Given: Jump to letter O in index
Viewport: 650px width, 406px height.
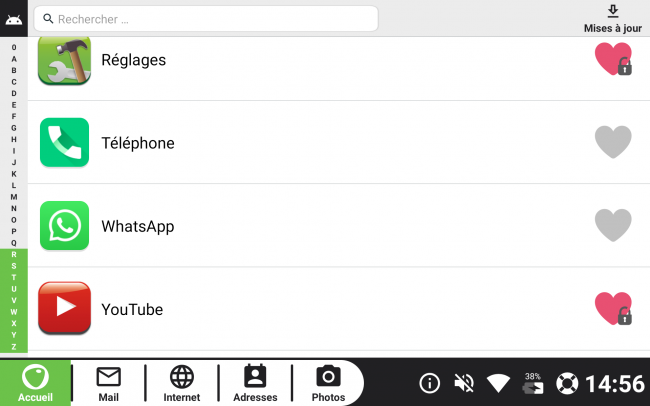Looking at the screenshot, I should (14, 220).
